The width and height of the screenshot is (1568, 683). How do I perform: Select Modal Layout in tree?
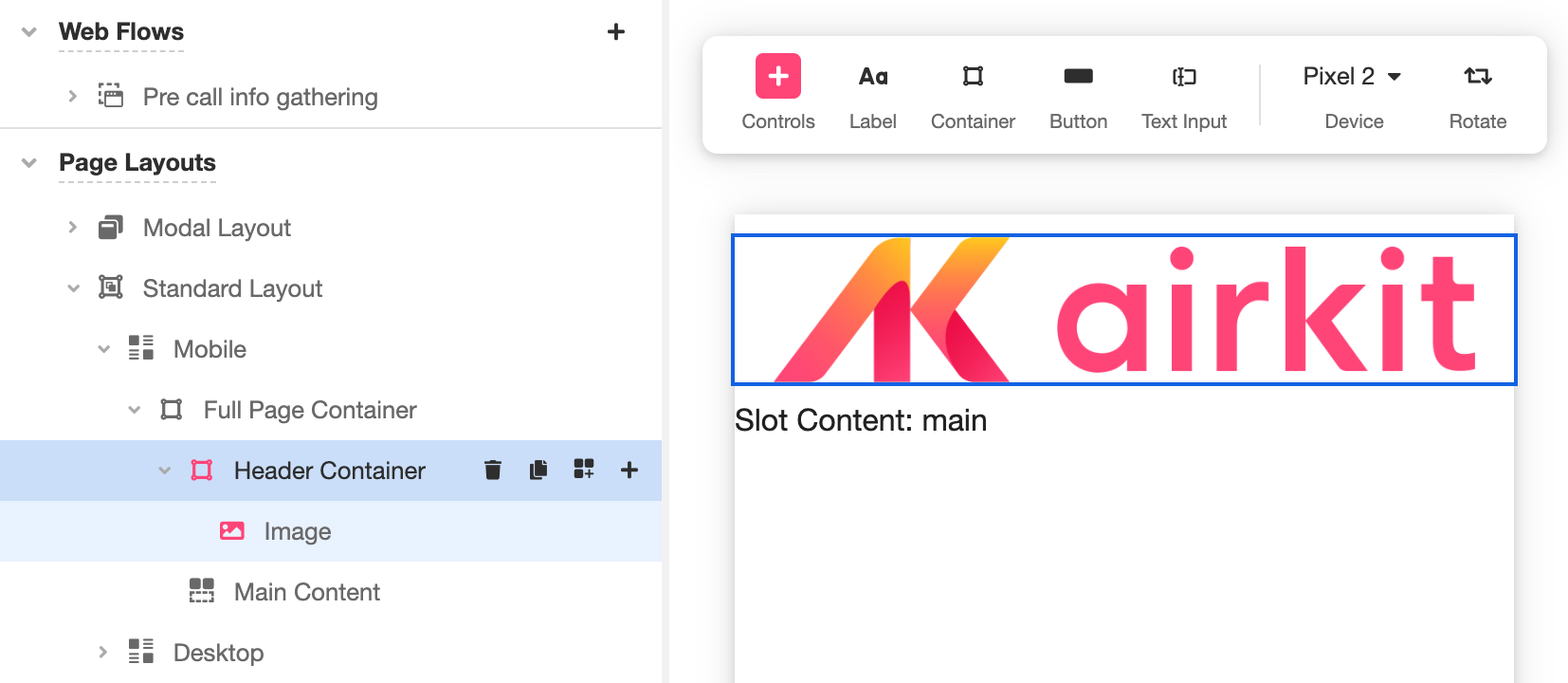[217, 228]
